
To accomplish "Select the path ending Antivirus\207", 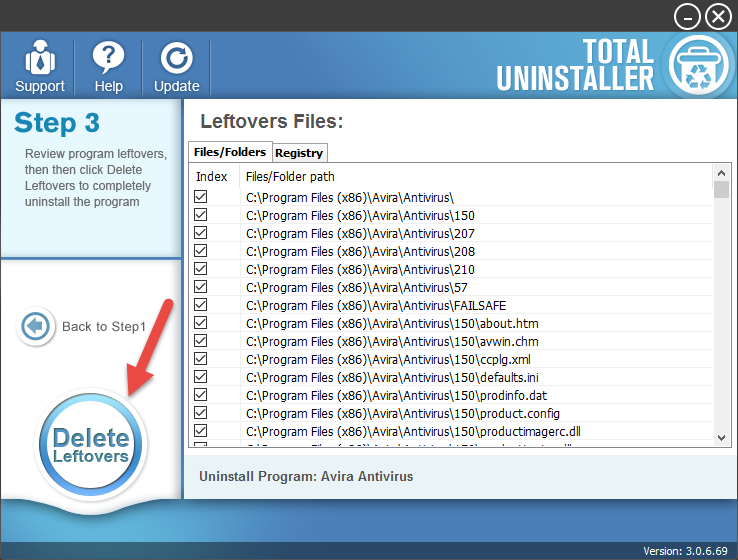I will point(360,233).
